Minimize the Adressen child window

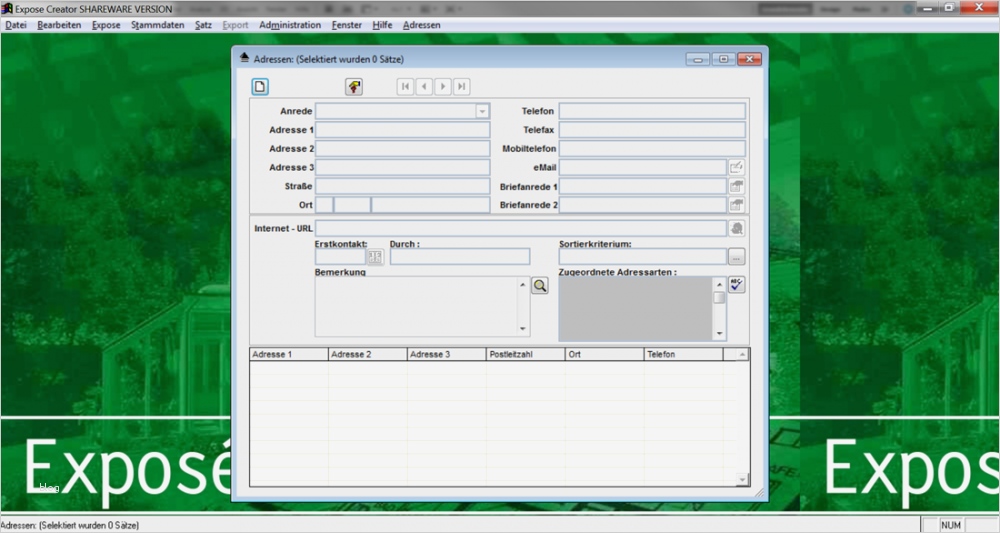pyautogui.click(x=698, y=59)
